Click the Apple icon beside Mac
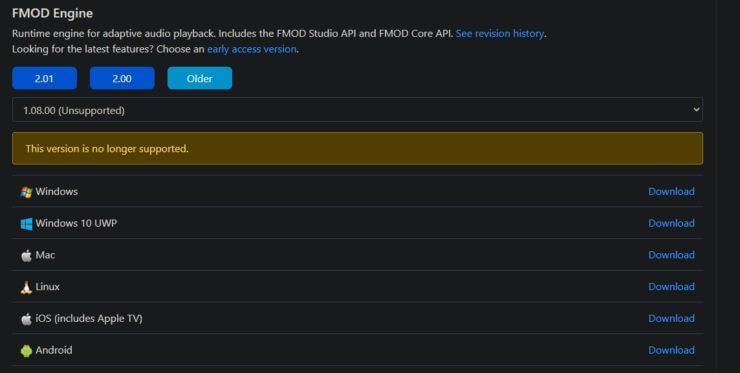 click(x=26, y=255)
